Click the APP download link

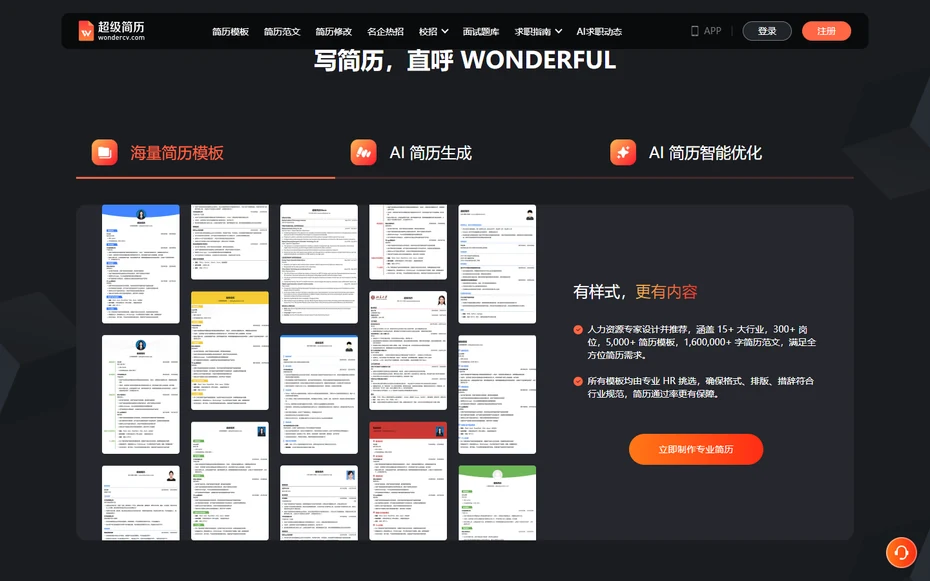click(706, 31)
